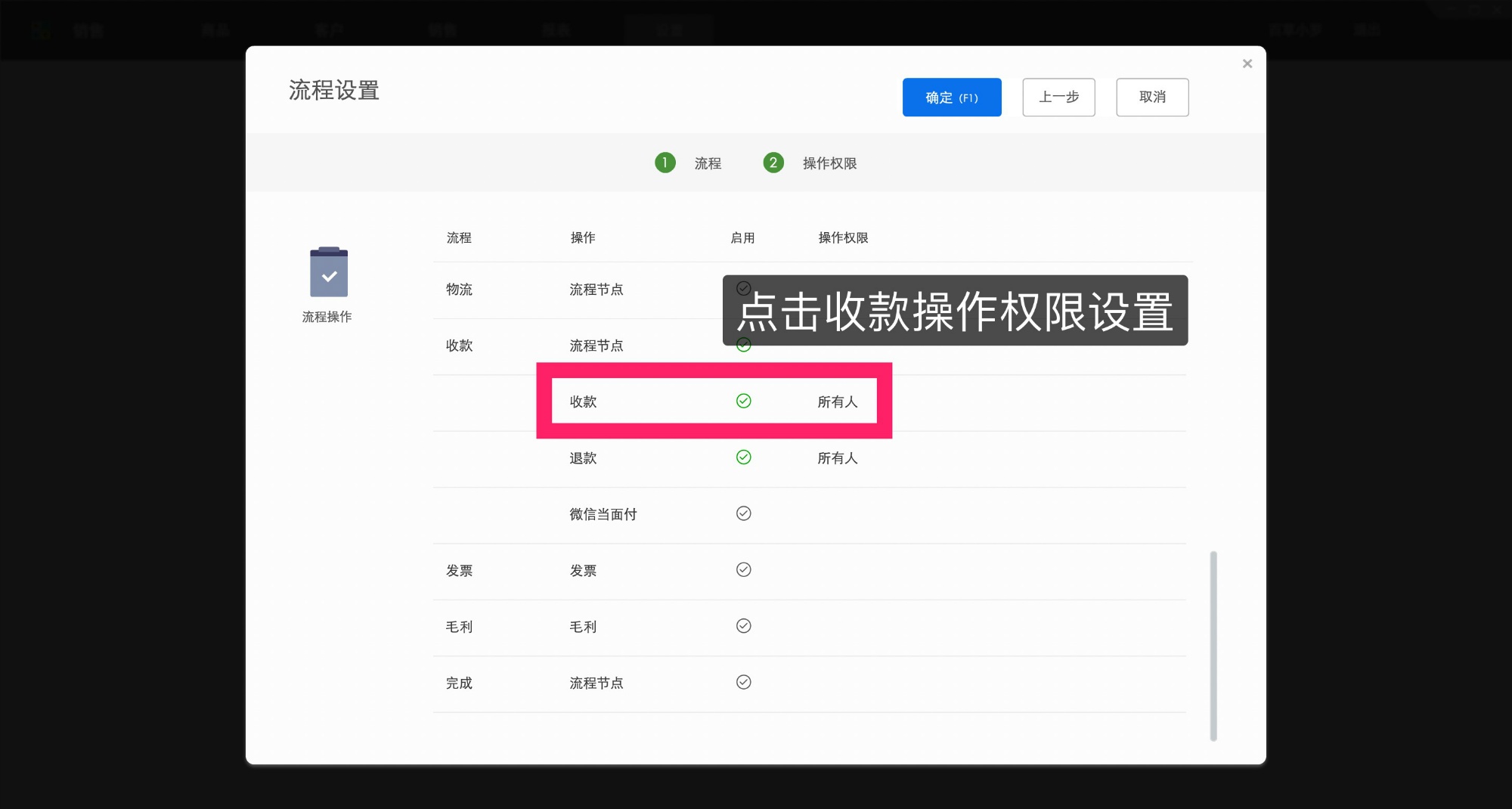Toggle the 收款 checkmark inside the highlighted row

pyautogui.click(x=744, y=401)
